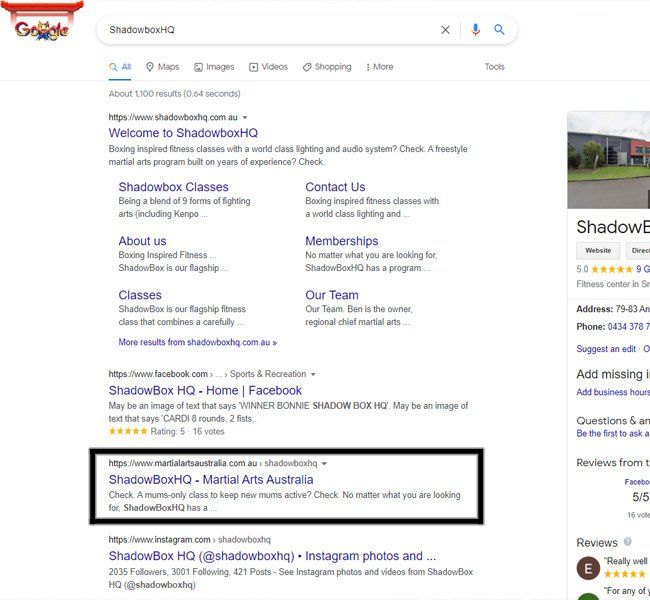Open the Shadowbox Classes sitelink
The image size is (650, 600).
coord(173,187)
